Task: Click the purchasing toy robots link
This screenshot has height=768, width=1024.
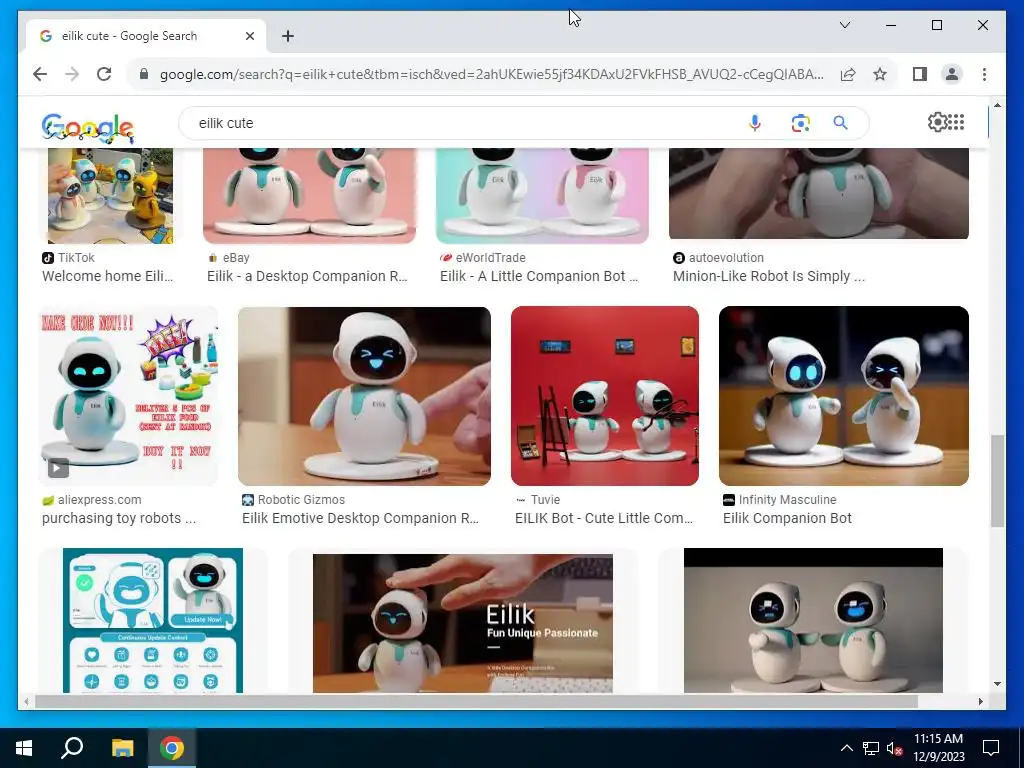Action: click(x=119, y=519)
